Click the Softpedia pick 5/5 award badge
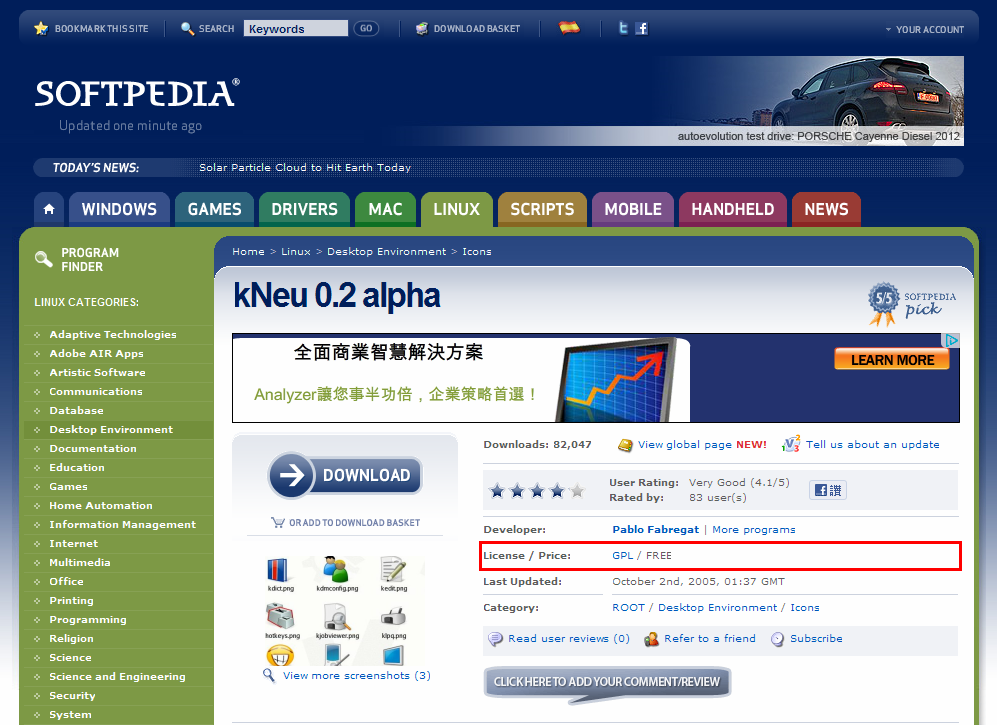997x725 pixels. (912, 304)
